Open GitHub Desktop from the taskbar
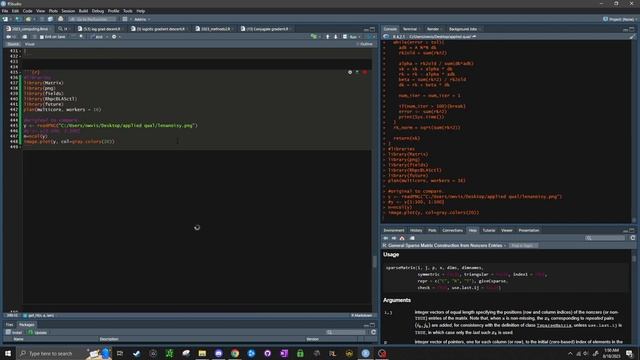Viewport: 640px width, 360px height. coord(267,353)
